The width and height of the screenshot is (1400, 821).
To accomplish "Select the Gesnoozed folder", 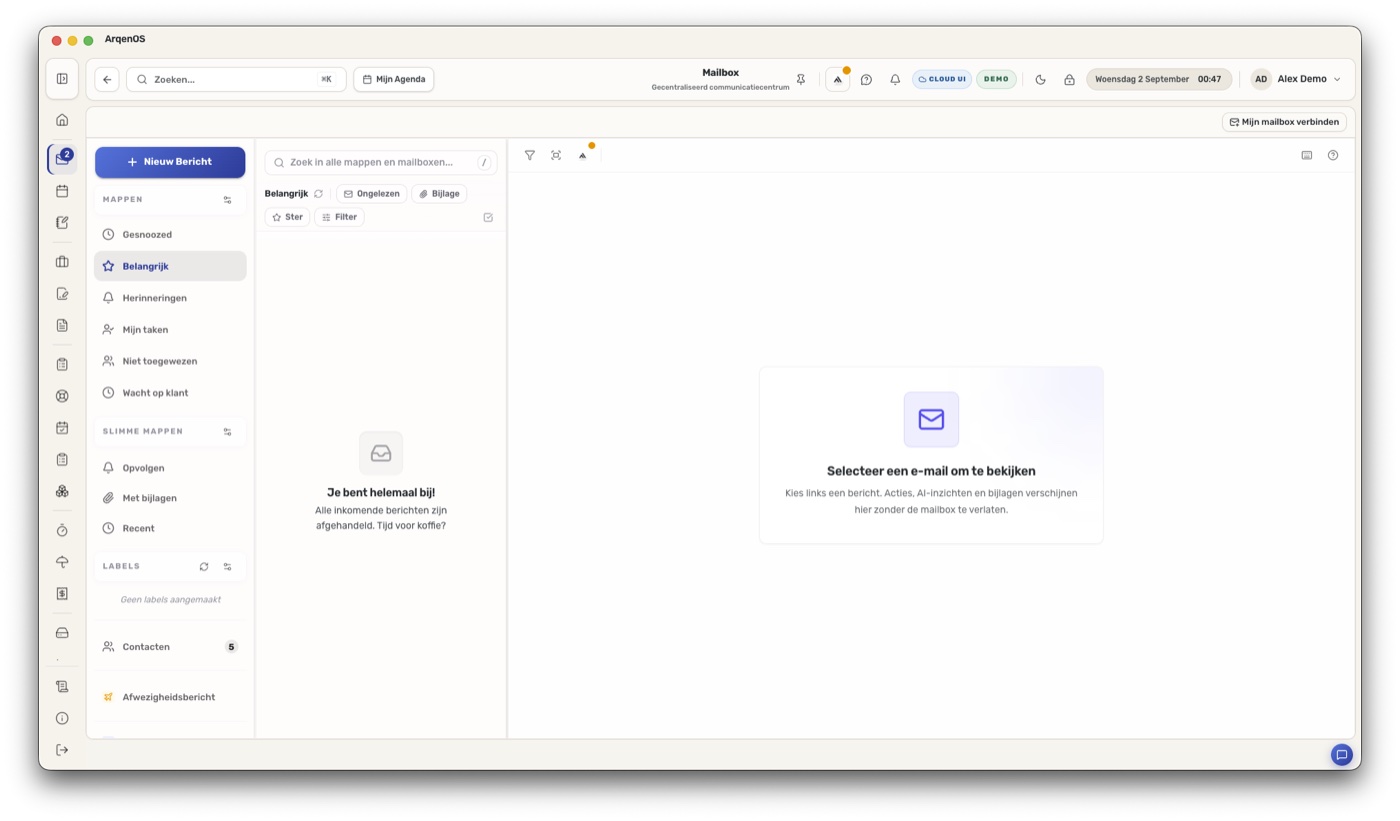I will tap(170, 234).
